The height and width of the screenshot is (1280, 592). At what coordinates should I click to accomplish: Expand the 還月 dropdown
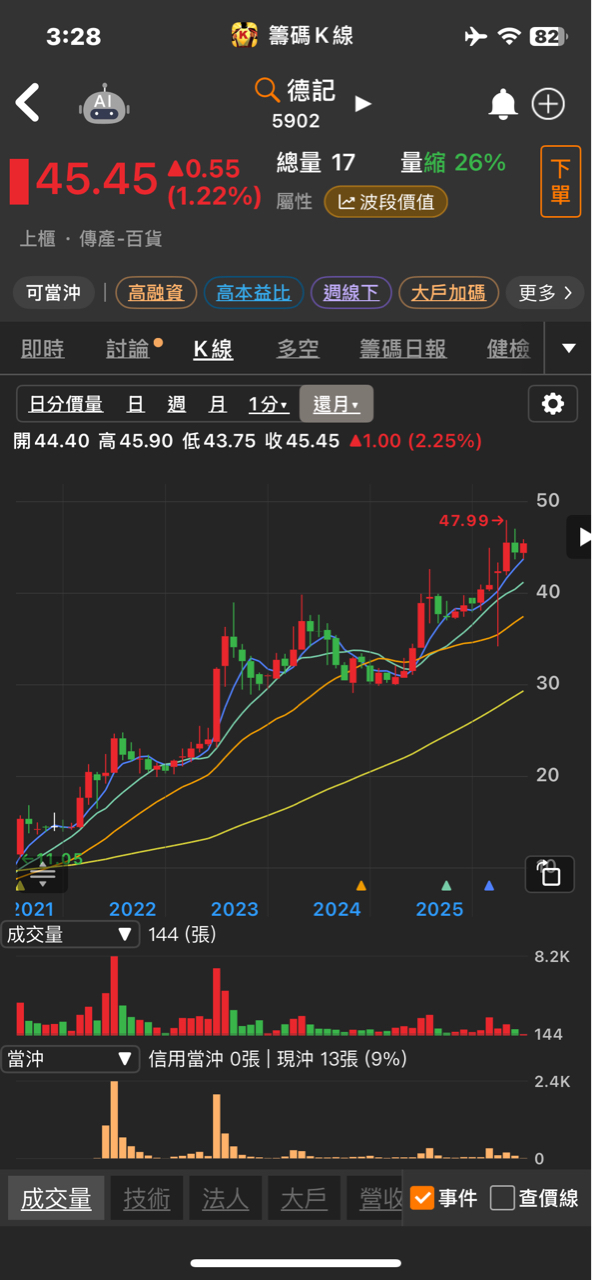click(336, 404)
